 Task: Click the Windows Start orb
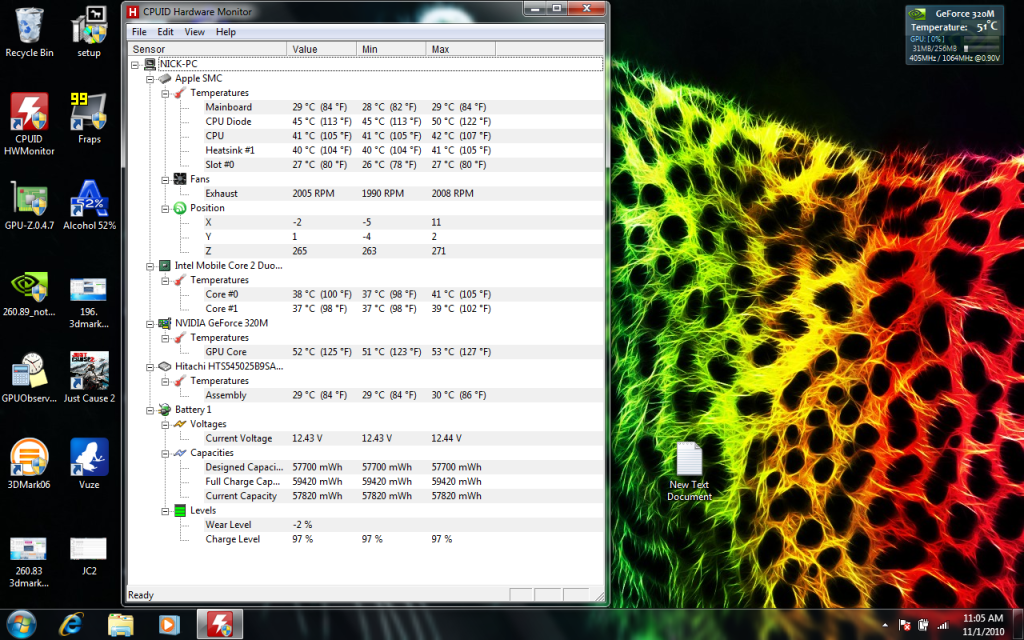tap(22, 624)
